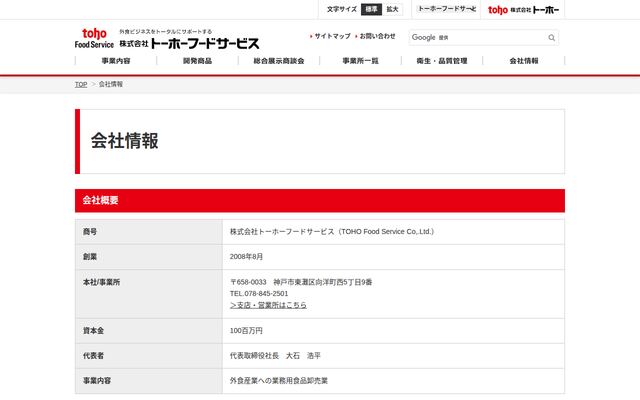This screenshot has height=400, width=640.
Task: Click the 文字サイズ label
Action: tap(342, 9)
